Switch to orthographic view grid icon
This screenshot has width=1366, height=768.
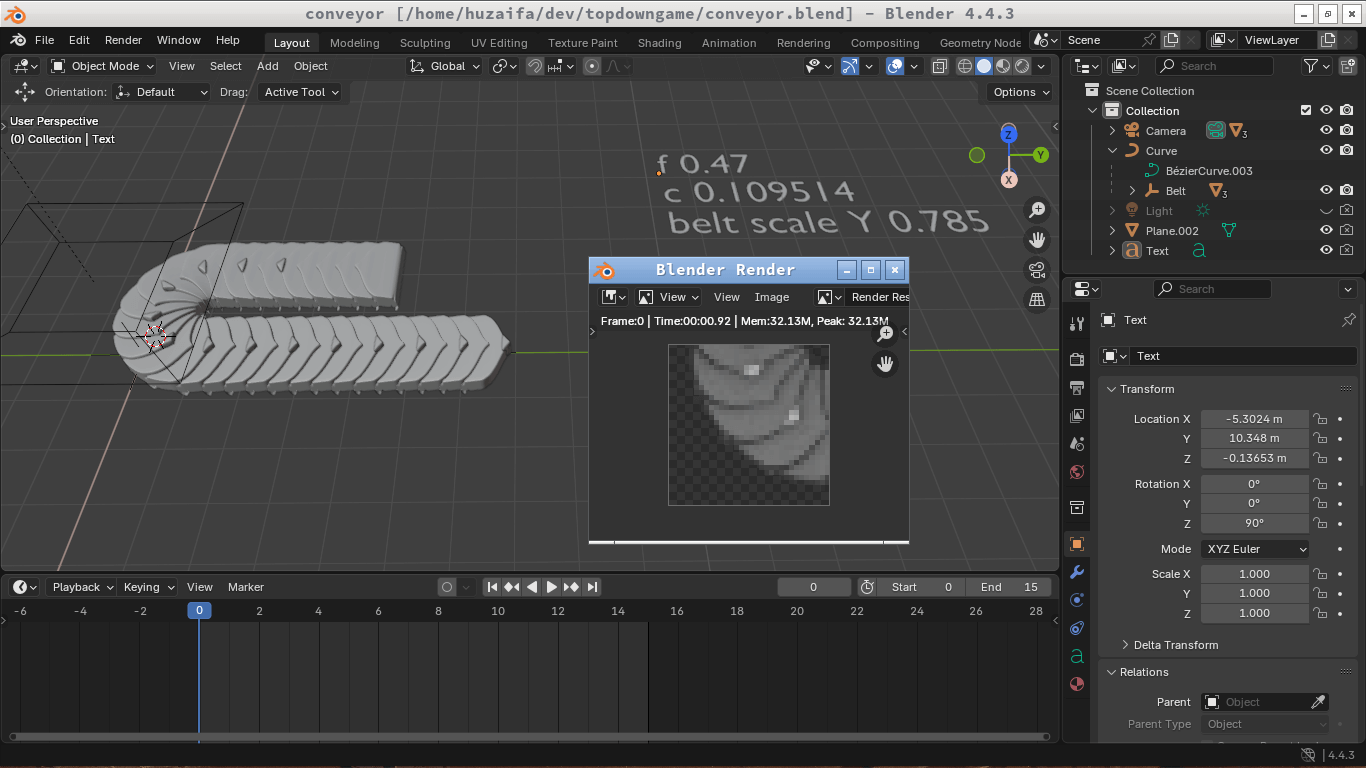coord(1037,300)
